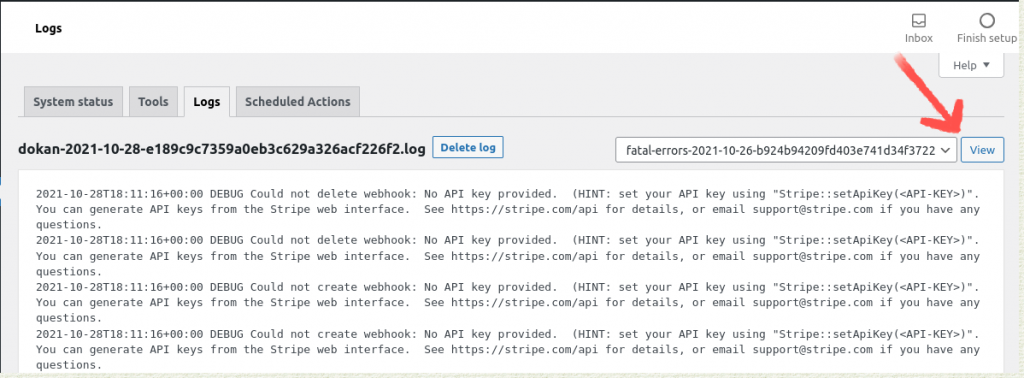1024x378 pixels.
Task: Click the Logs page heading
Action: coord(48,29)
